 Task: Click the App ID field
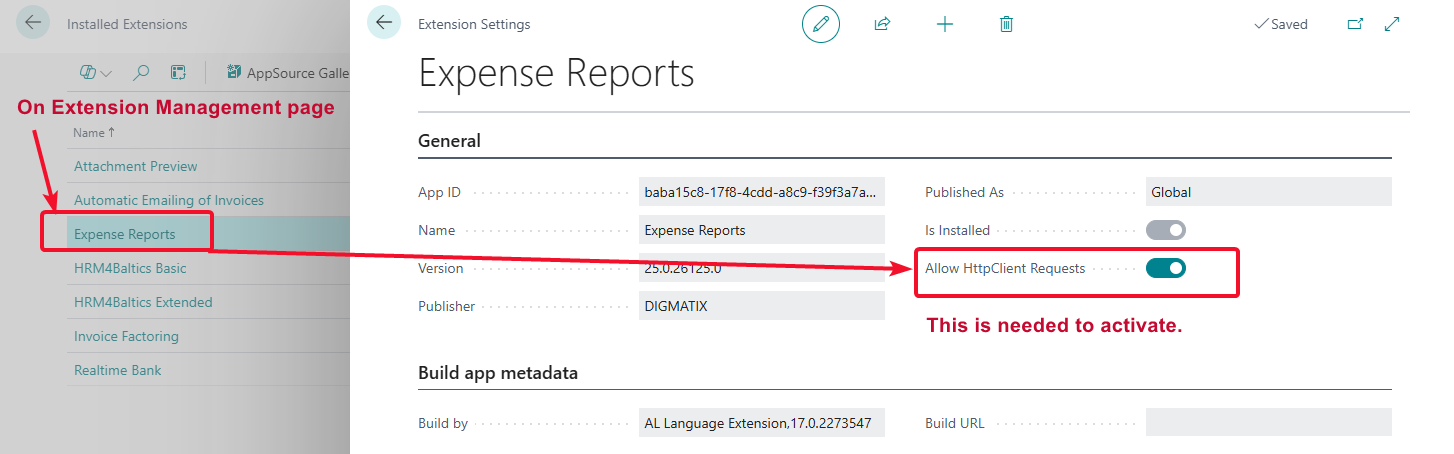pyautogui.click(x=762, y=192)
